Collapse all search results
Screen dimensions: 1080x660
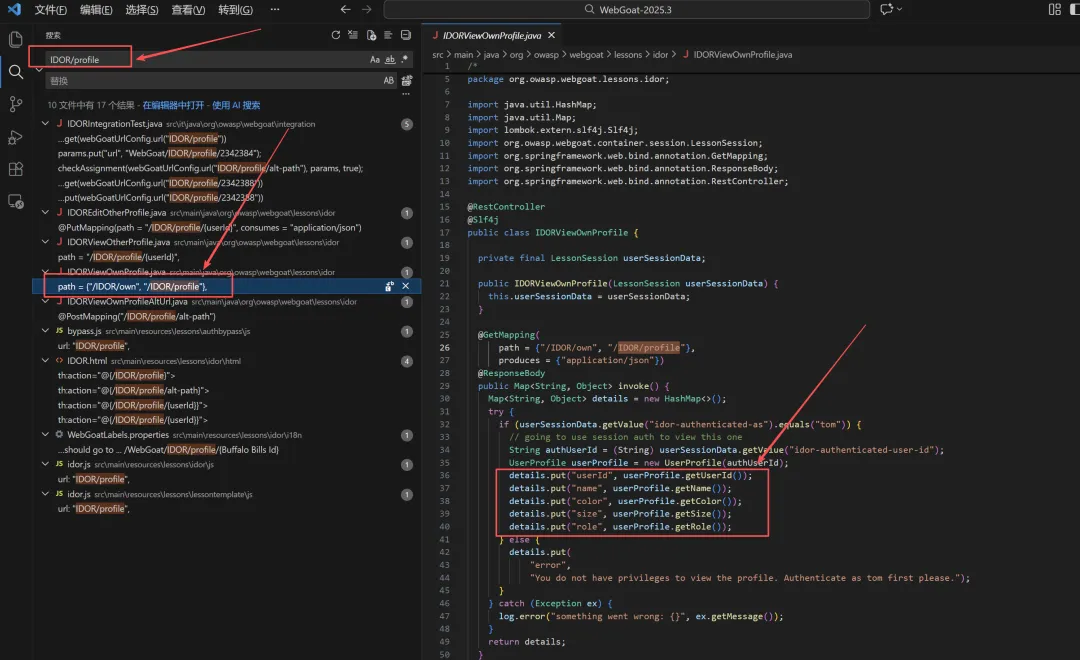(406, 35)
